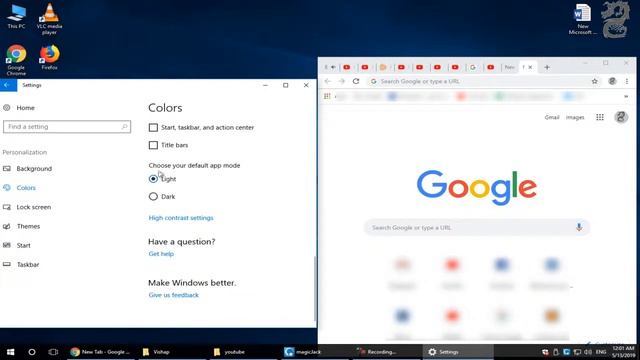
Task: Click Get help link
Action: tap(161, 254)
